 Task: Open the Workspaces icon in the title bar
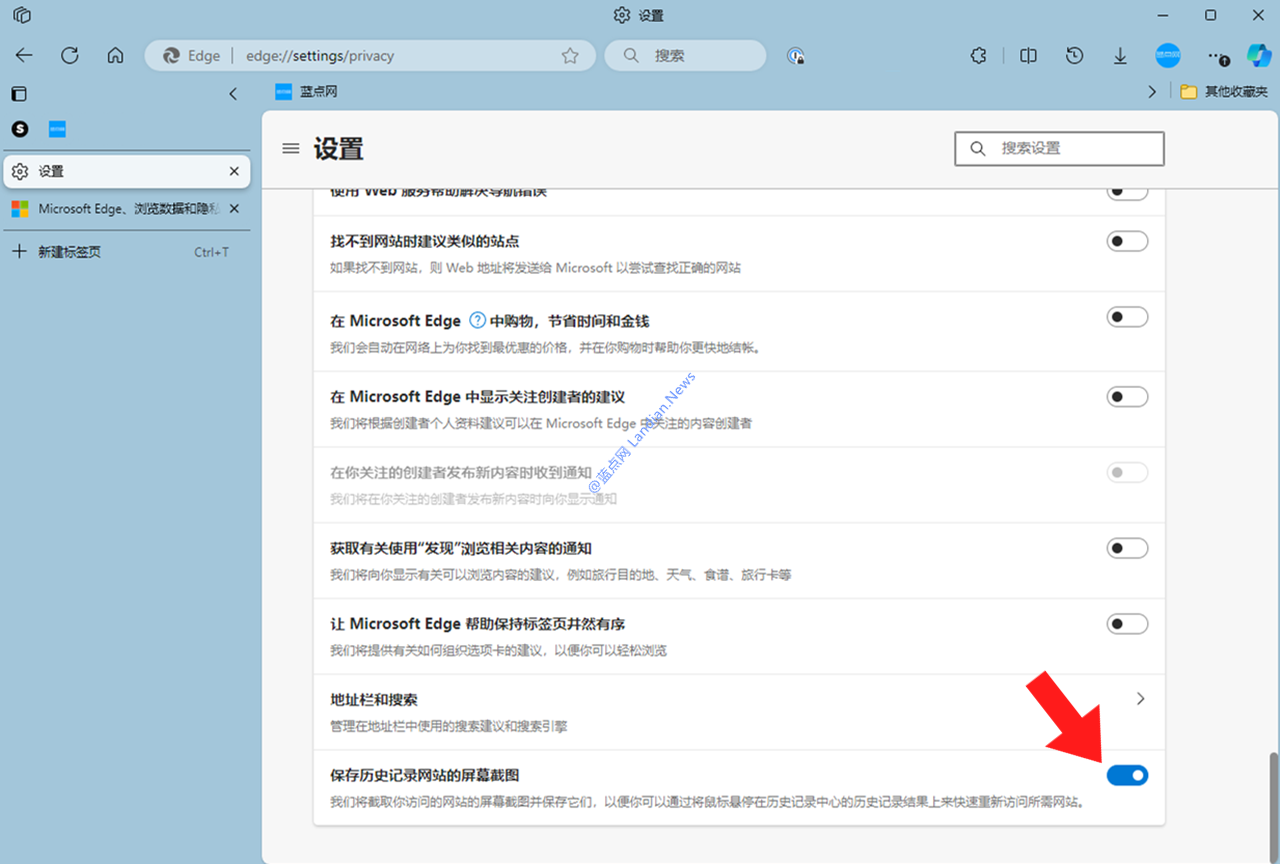click(x=21, y=15)
